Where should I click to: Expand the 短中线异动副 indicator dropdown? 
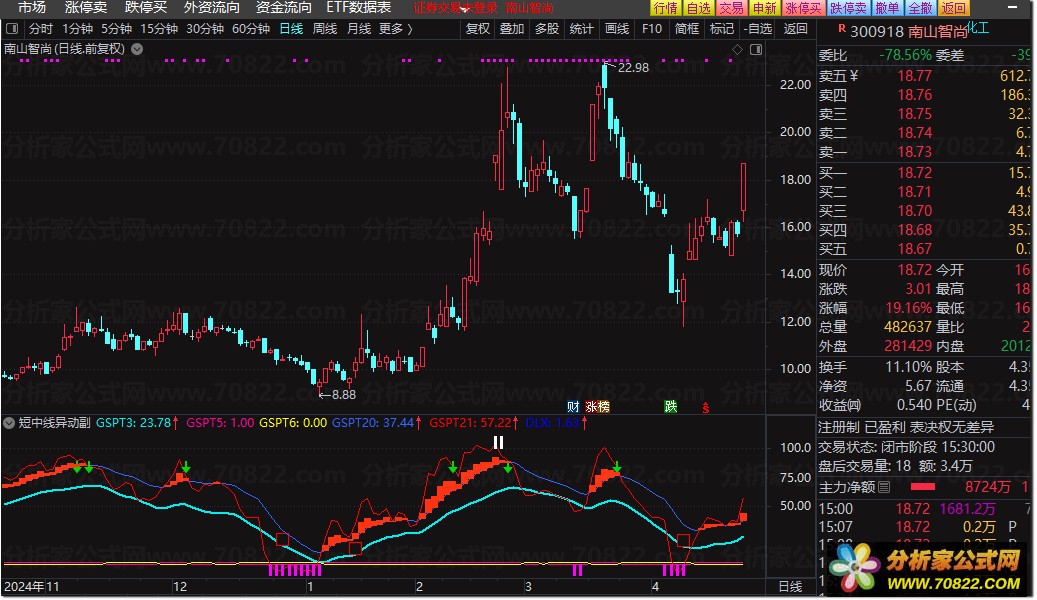click(9, 423)
